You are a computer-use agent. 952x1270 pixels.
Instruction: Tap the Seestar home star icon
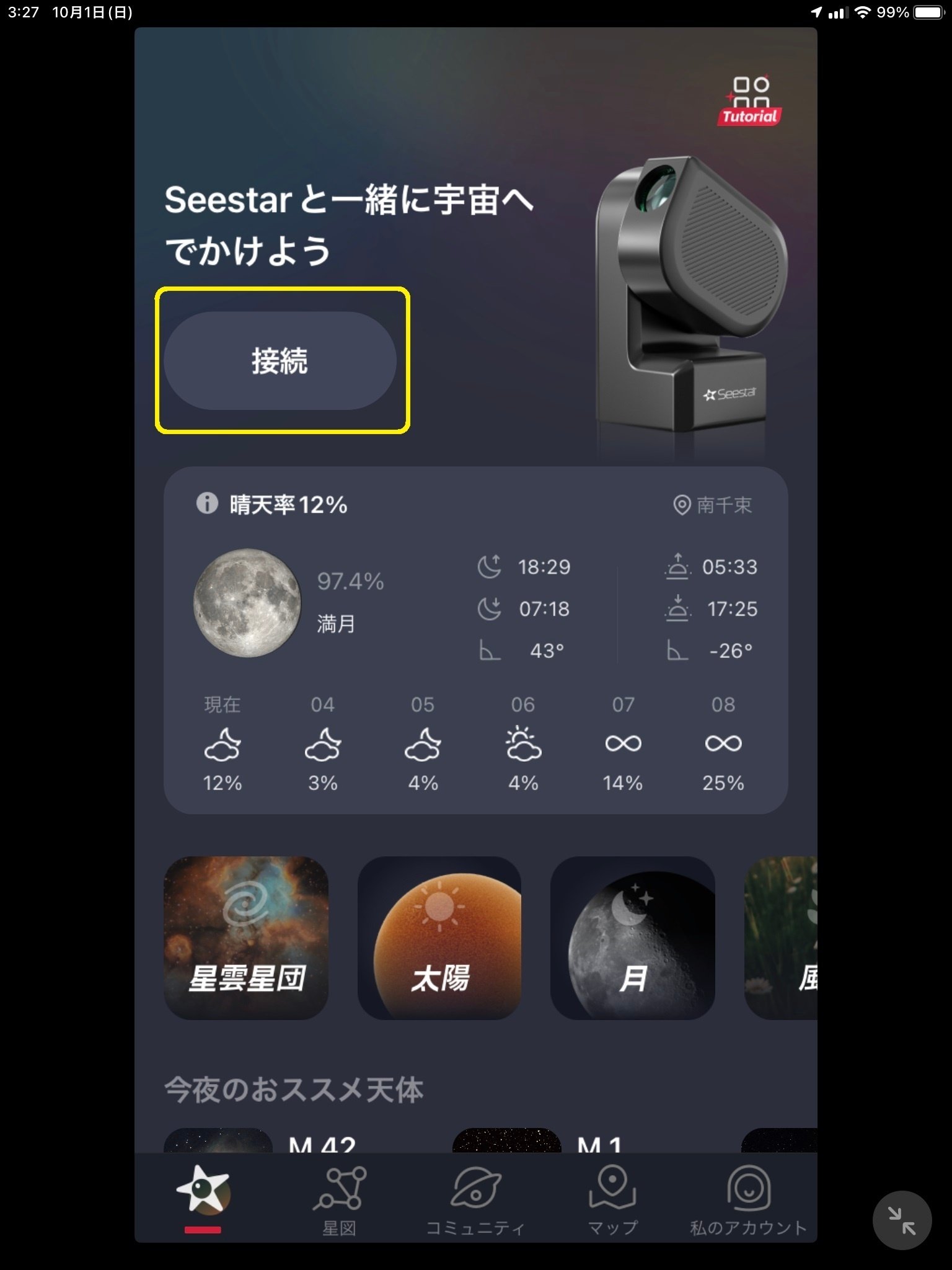click(x=203, y=1191)
